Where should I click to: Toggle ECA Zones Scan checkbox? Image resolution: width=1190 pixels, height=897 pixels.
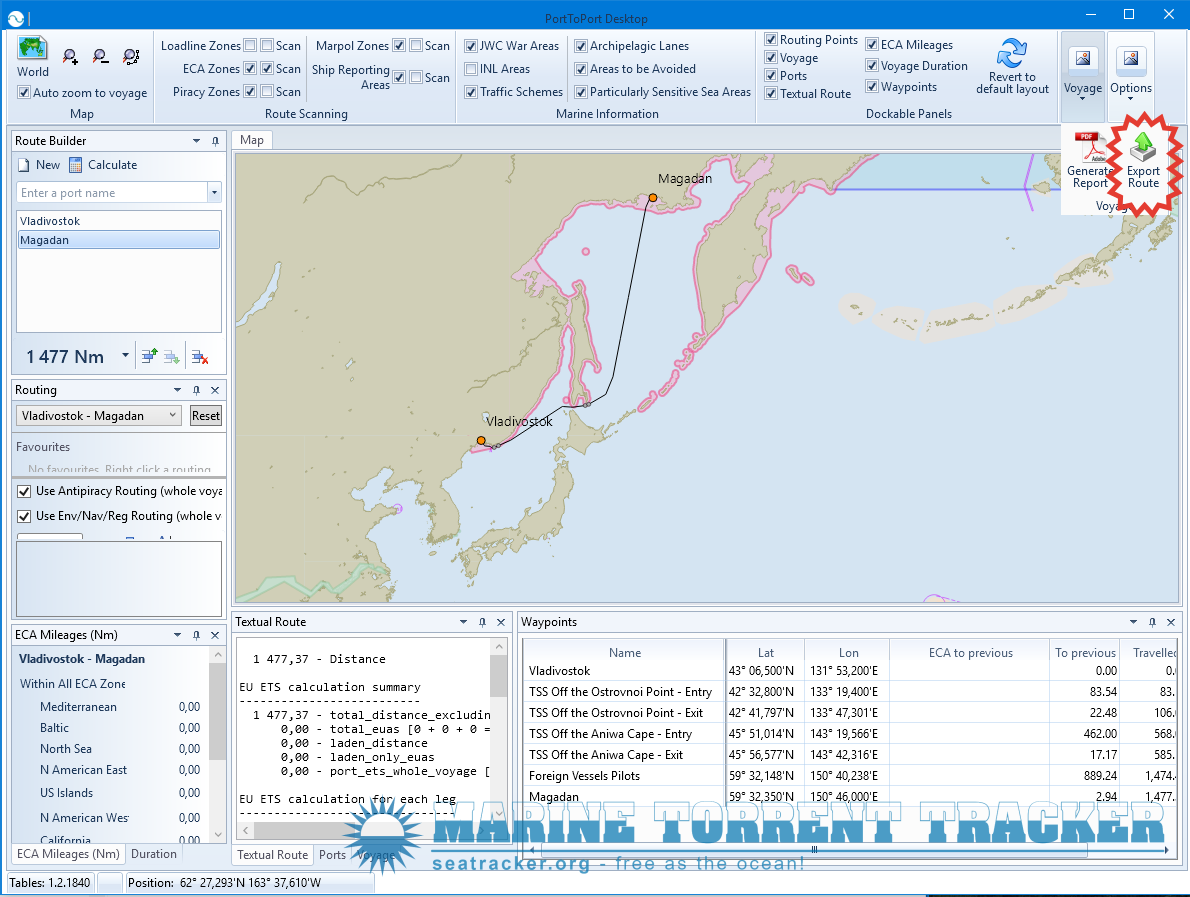pyautogui.click(x=267, y=68)
